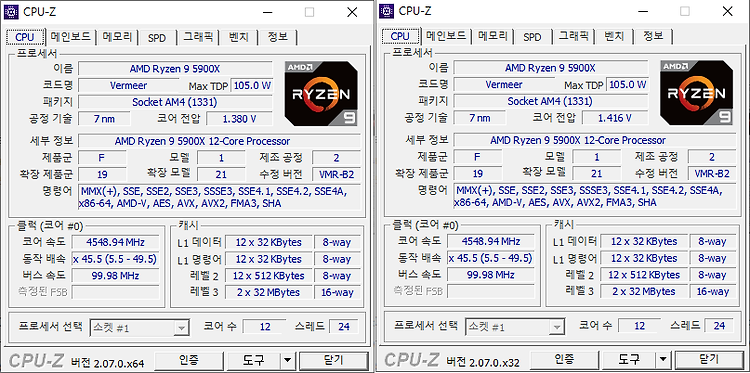Click 닫기 button in x32 window
The image size is (750, 373).
pos(709,359)
